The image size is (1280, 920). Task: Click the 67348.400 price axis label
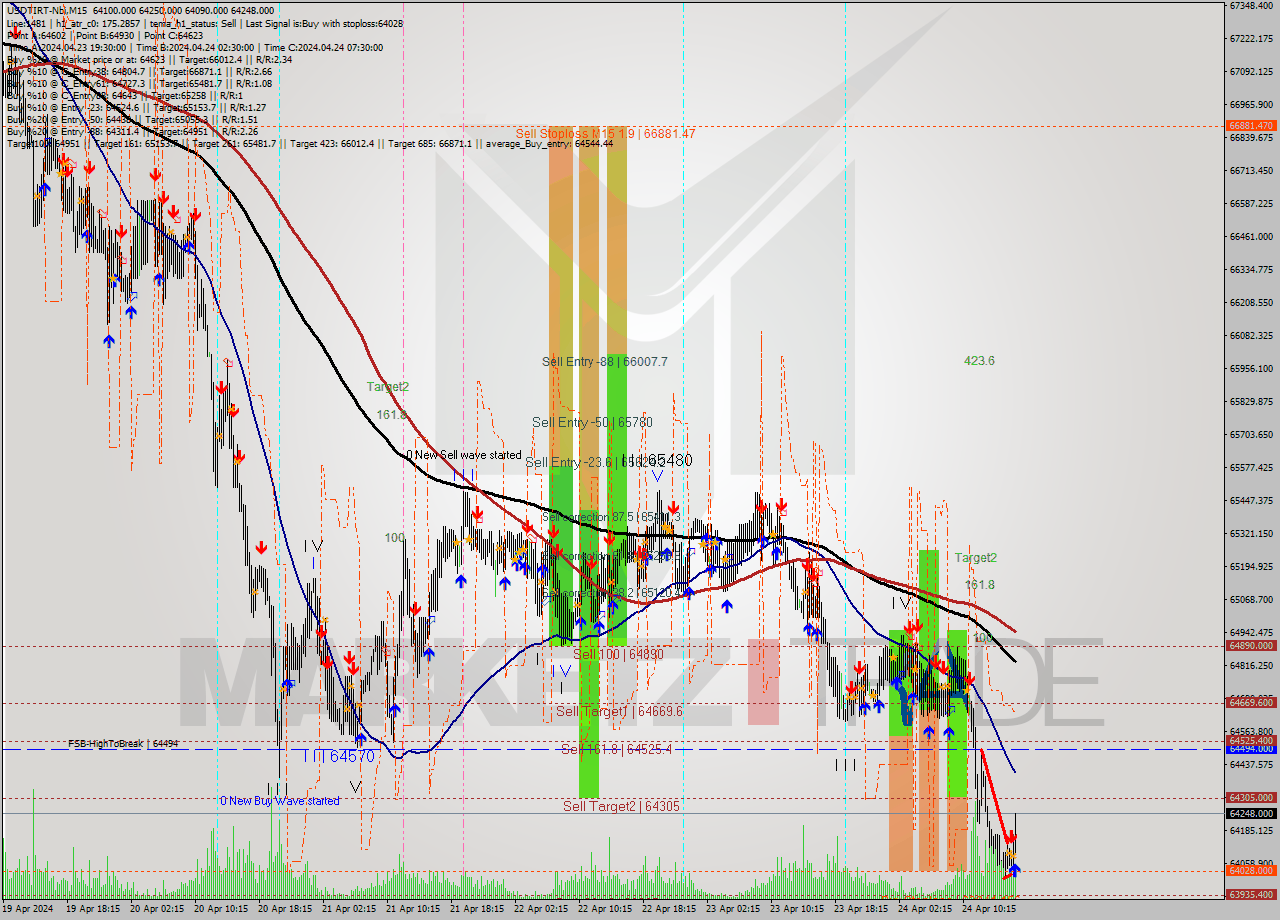1251,6
